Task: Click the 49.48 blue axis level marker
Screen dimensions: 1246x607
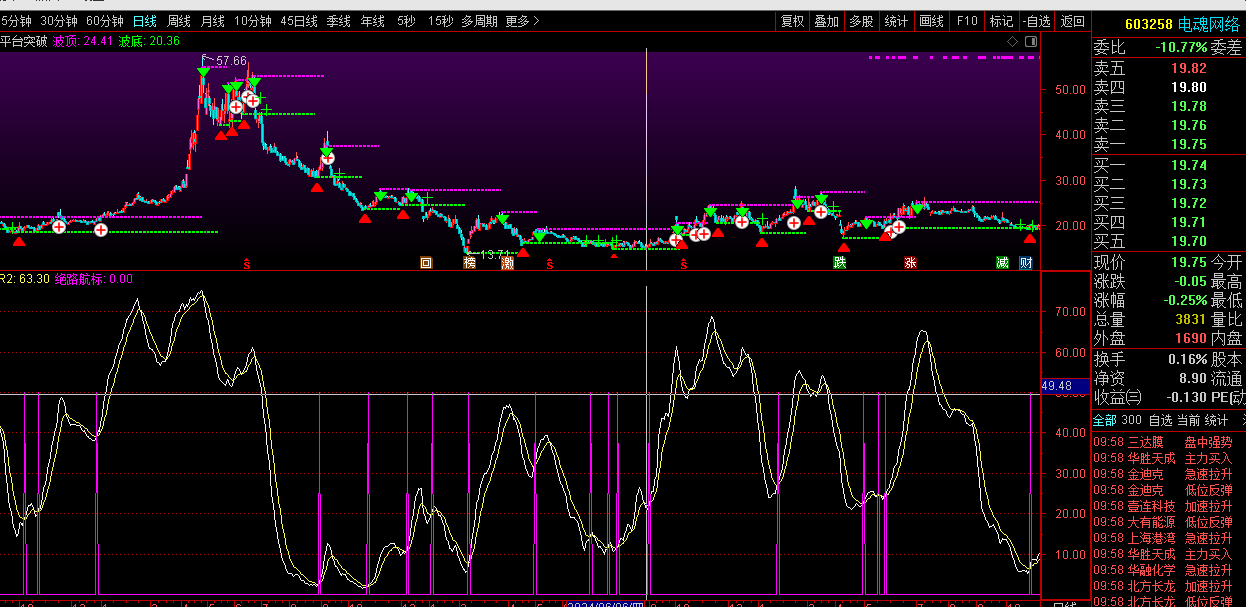Action: tap(1057, 386)
